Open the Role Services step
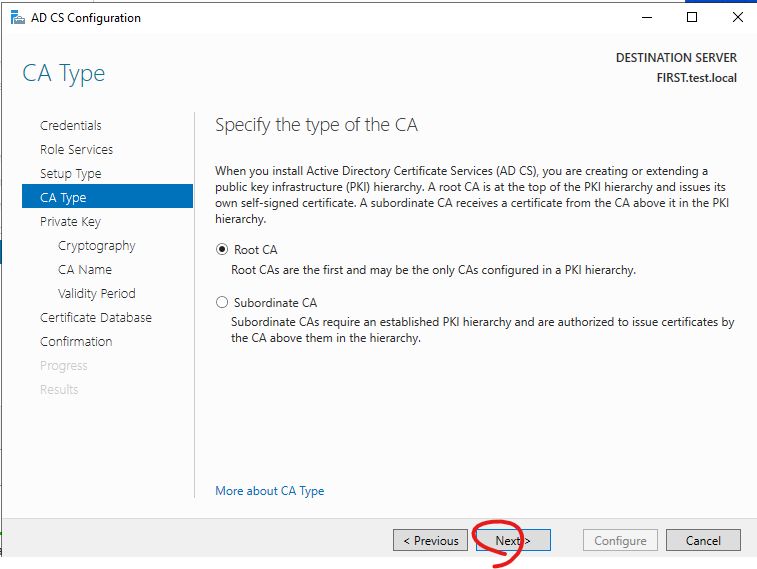Screen dimensions: 757x569 pos(76,150)
